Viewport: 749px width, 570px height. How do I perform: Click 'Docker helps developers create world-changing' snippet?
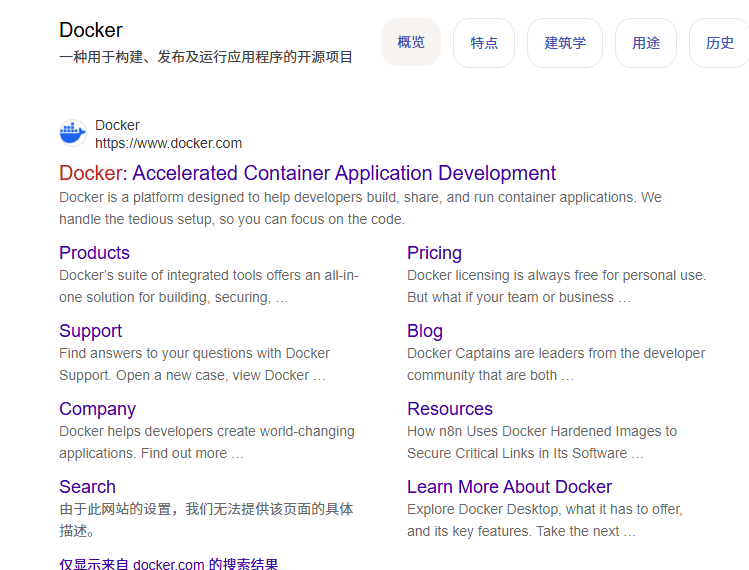click(207, 442)
